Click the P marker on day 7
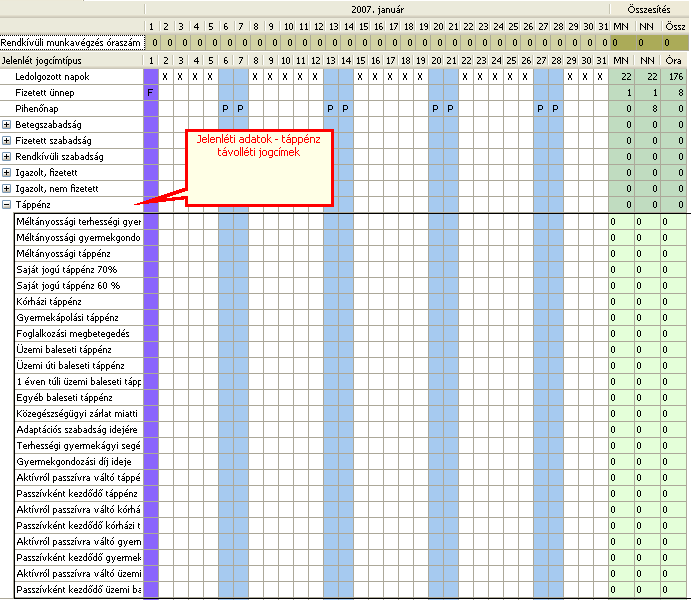 pyautogui.click(x=240, y=108)
